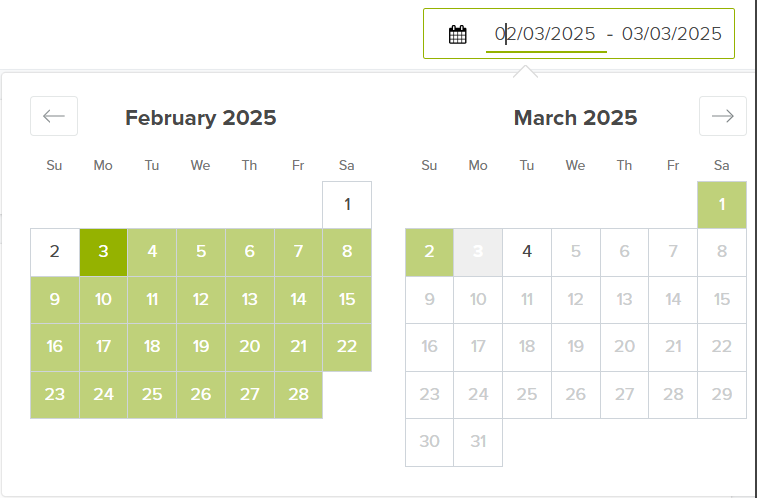
Task: Click the February 2025 month heading
Action: pyautogui.click(x=200, y=118)
